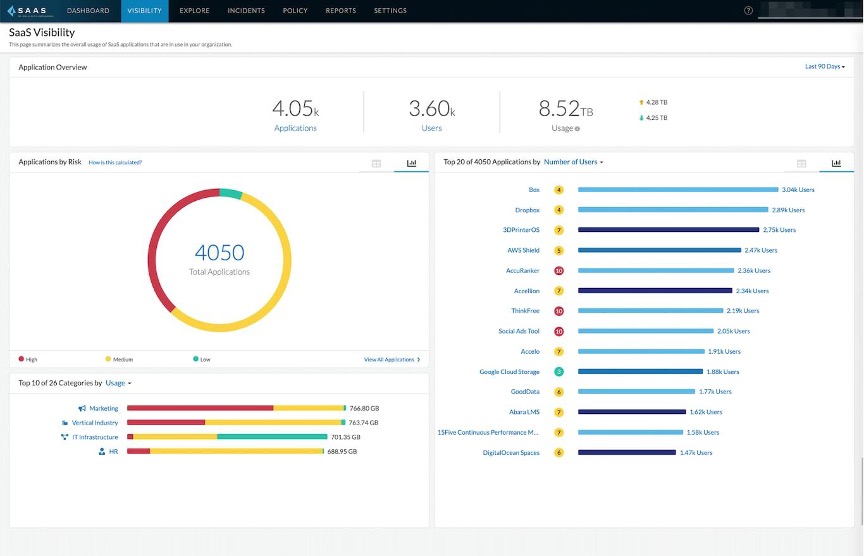Viewport: 864px width, 556px height.
Task: Open the Categories by Usage dropdown
Action: pos(118,383)
